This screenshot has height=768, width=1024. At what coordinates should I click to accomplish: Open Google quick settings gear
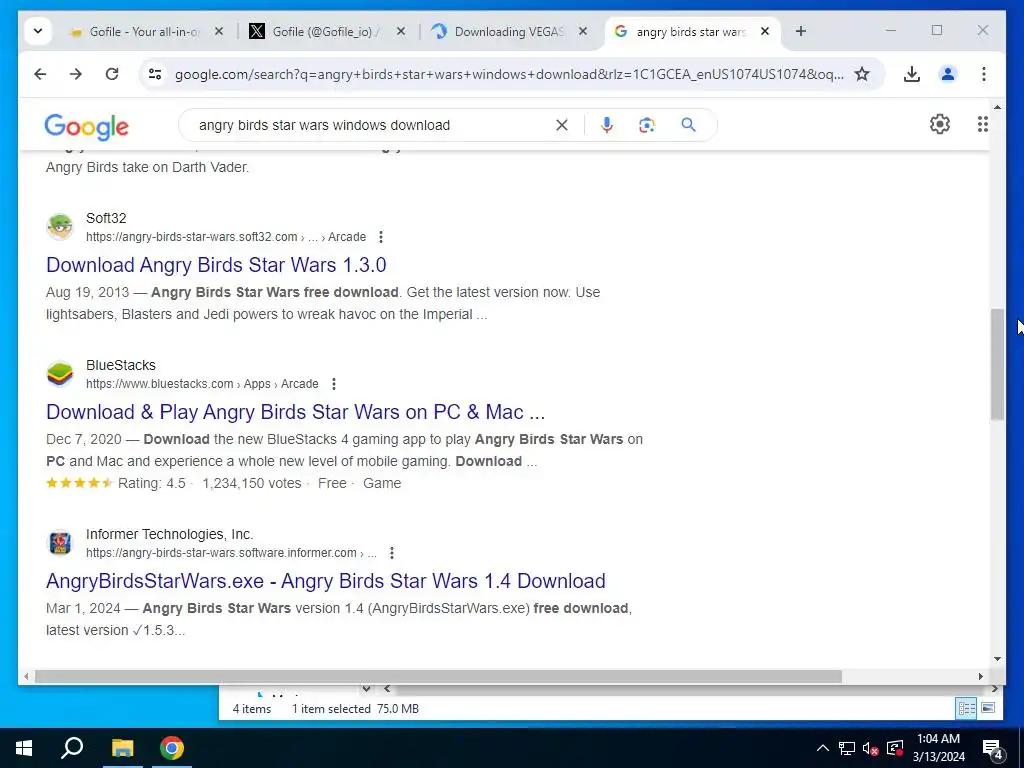click(x=940, y=124)
